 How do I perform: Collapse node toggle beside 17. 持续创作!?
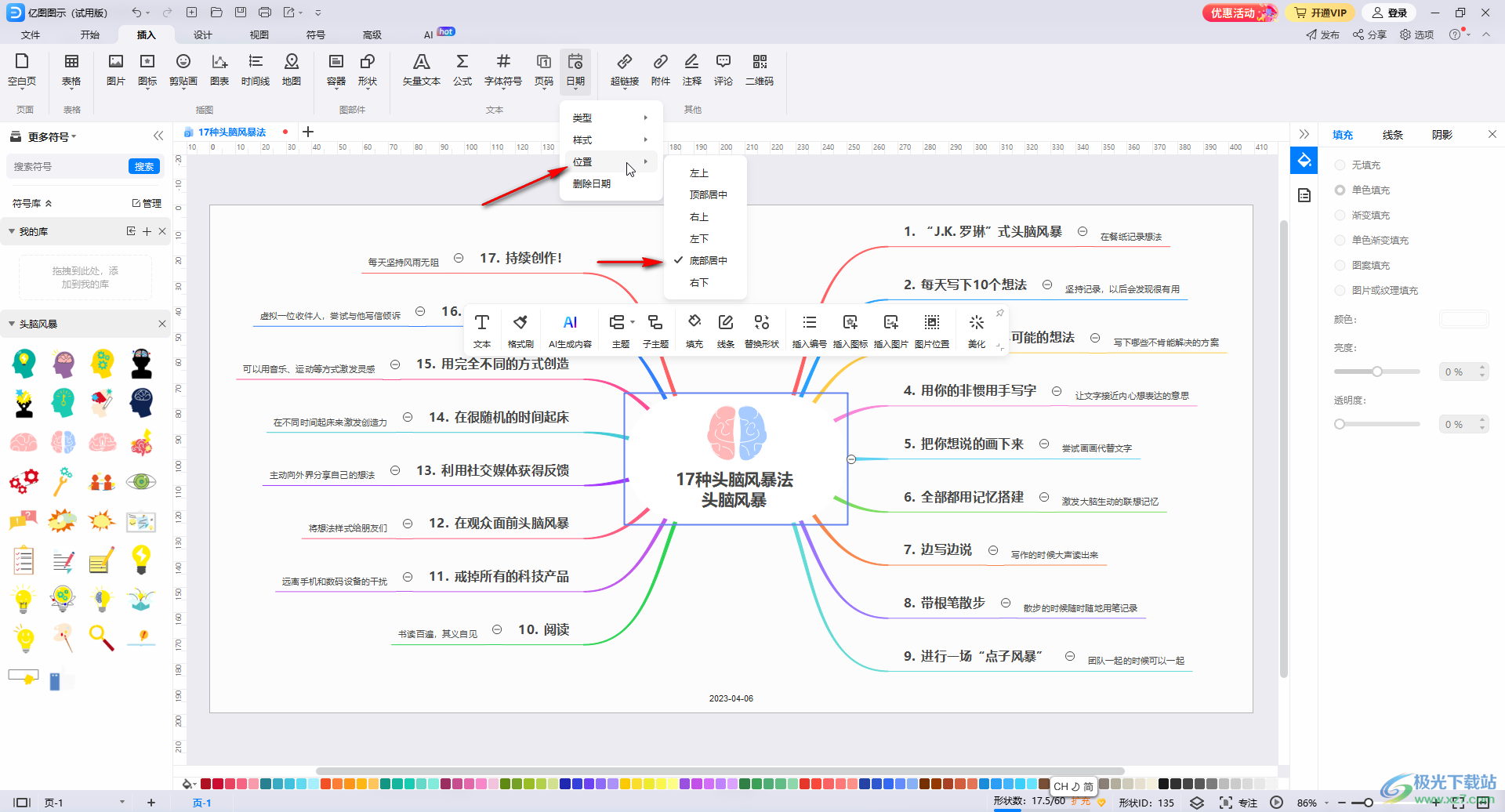point(459,258)
